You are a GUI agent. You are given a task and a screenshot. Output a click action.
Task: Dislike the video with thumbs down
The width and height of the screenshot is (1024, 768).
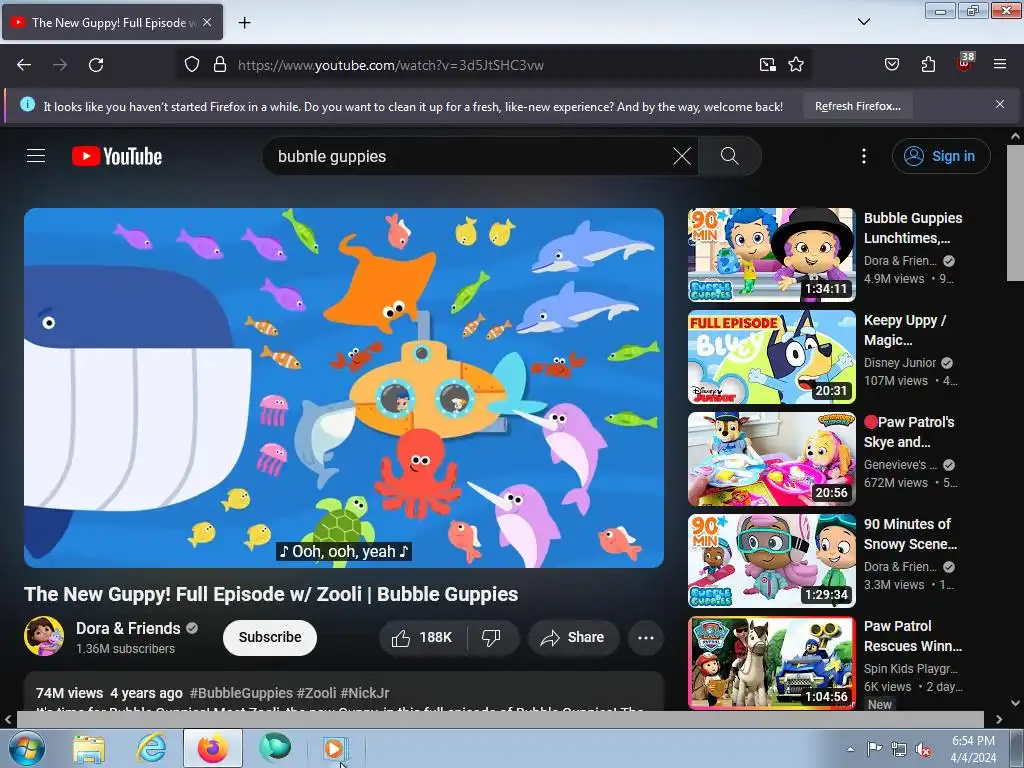pyautogui.click(x=491, y=637)
